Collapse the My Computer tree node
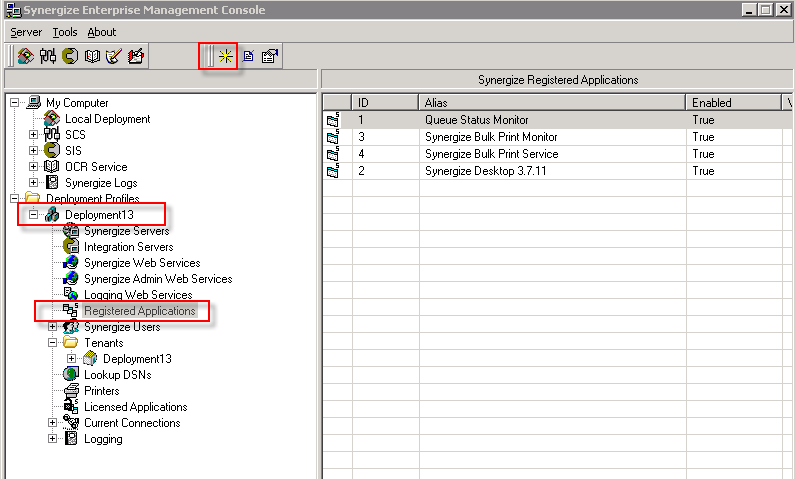796x479 pixels. click(14, 102)
